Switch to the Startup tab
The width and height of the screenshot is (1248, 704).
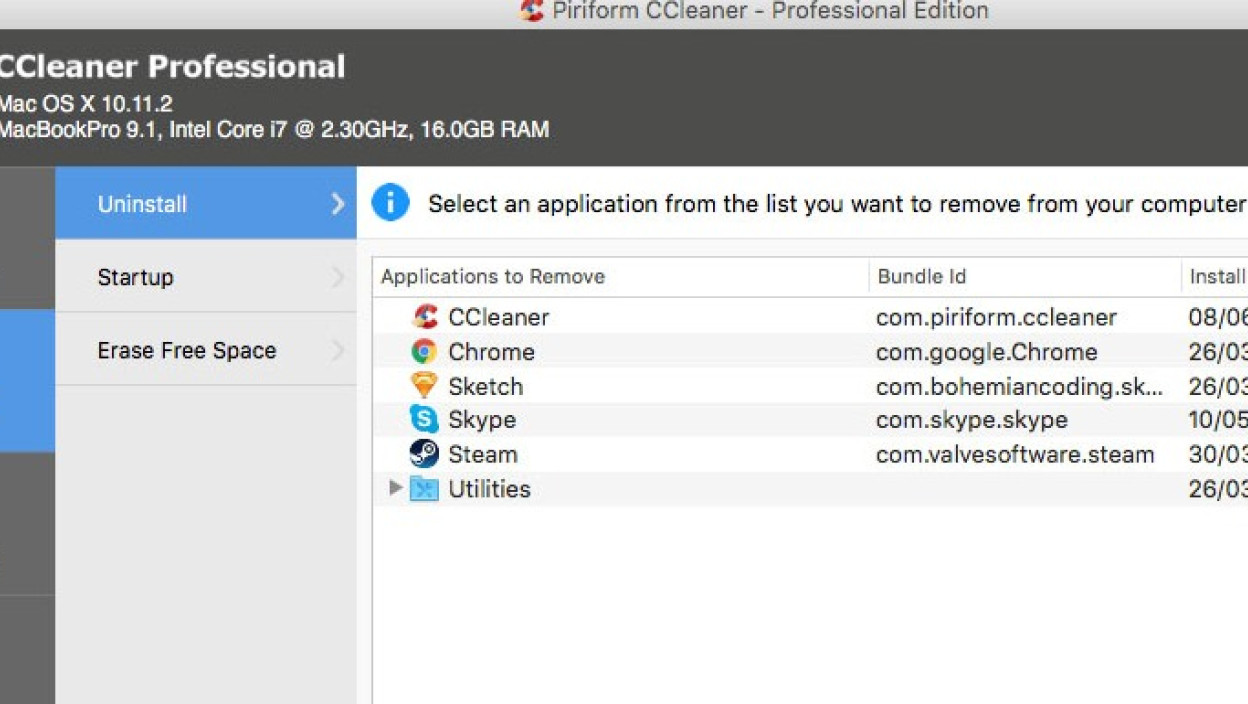(206, 276)
